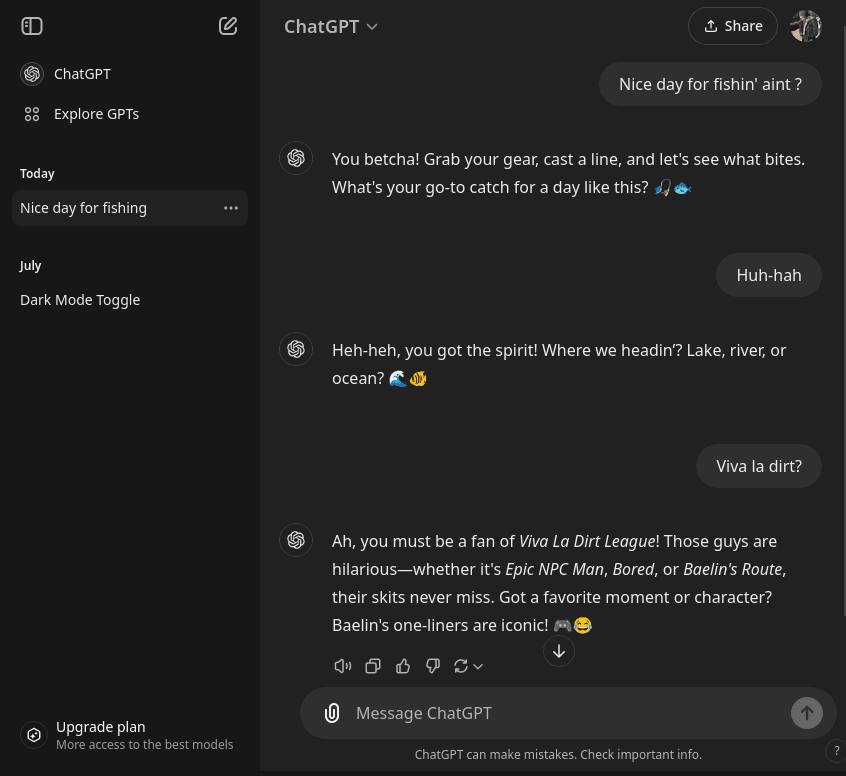Click the scroll to bottom arrow
846x776 pixels.
tap(559, 651)
